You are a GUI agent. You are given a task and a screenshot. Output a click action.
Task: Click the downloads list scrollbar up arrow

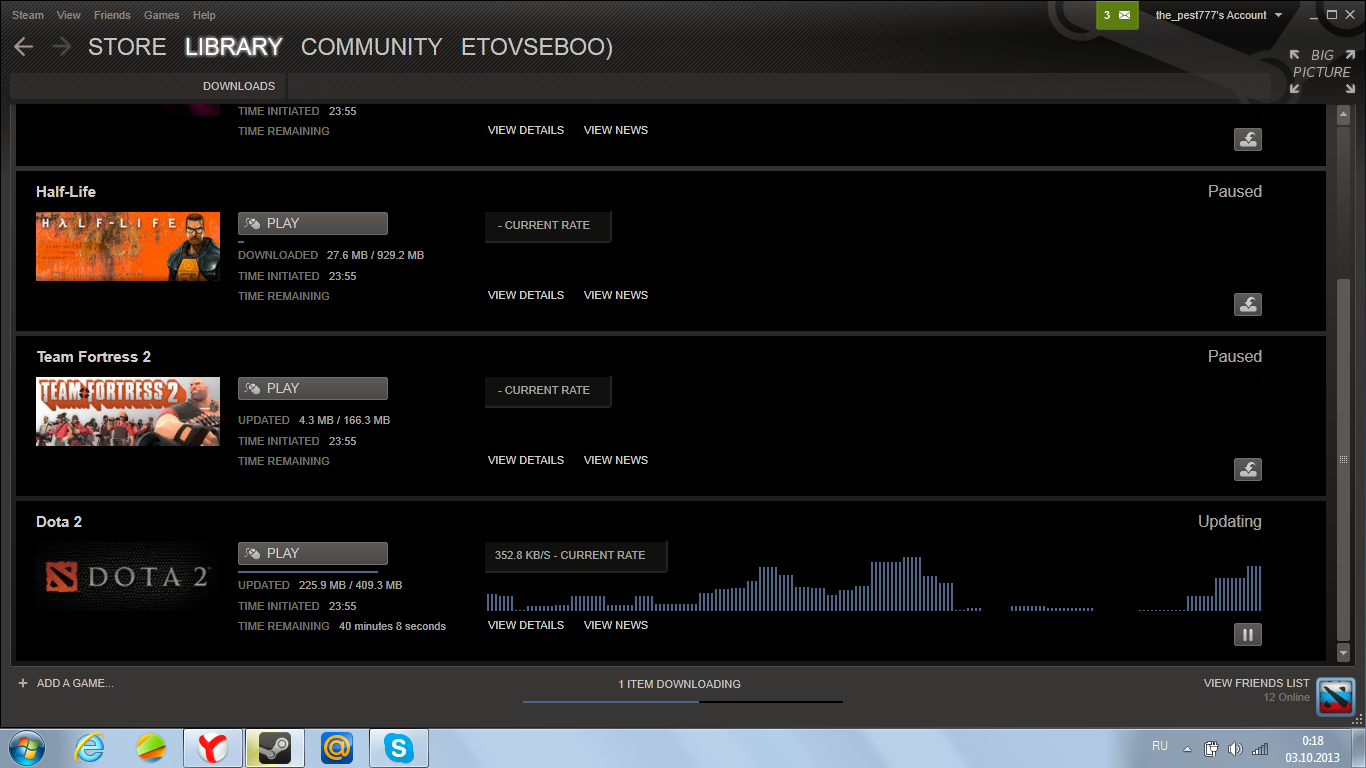(x=1344, y=116)
